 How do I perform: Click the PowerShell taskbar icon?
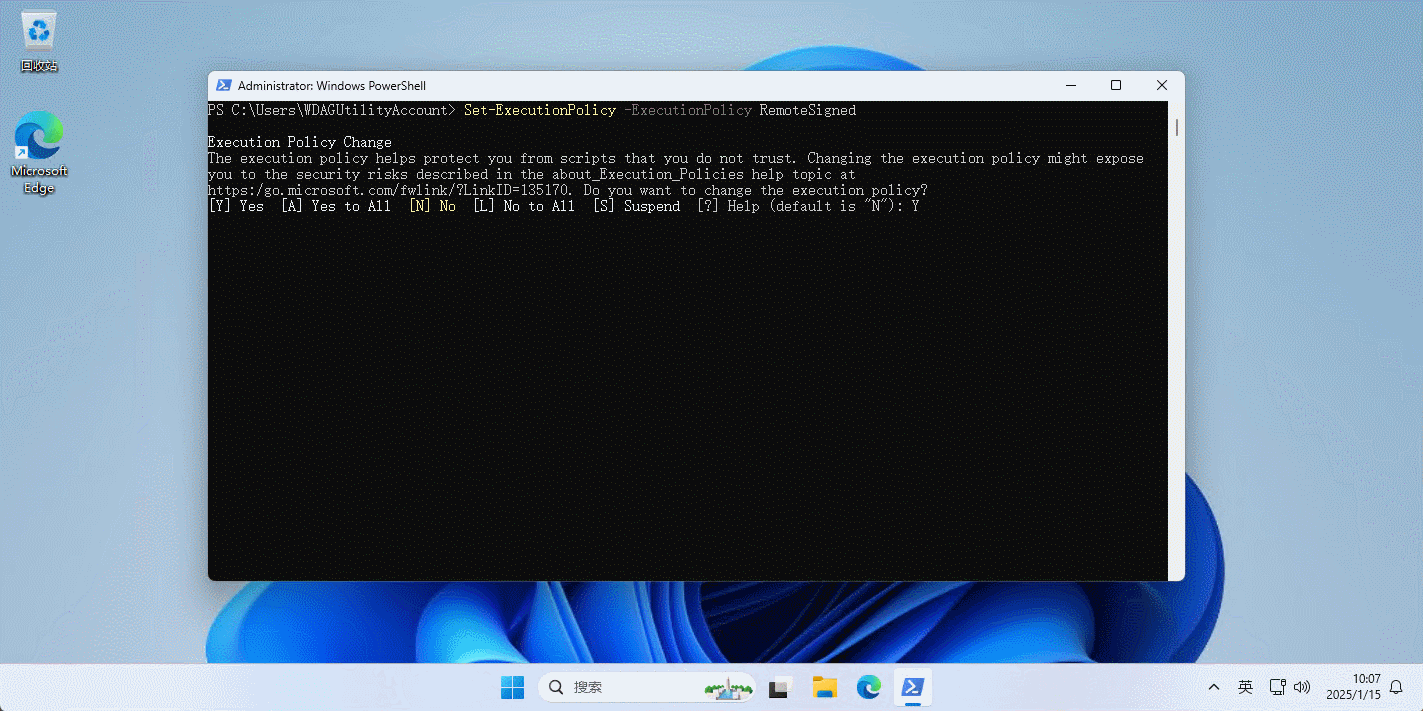[x=912, y=687]
